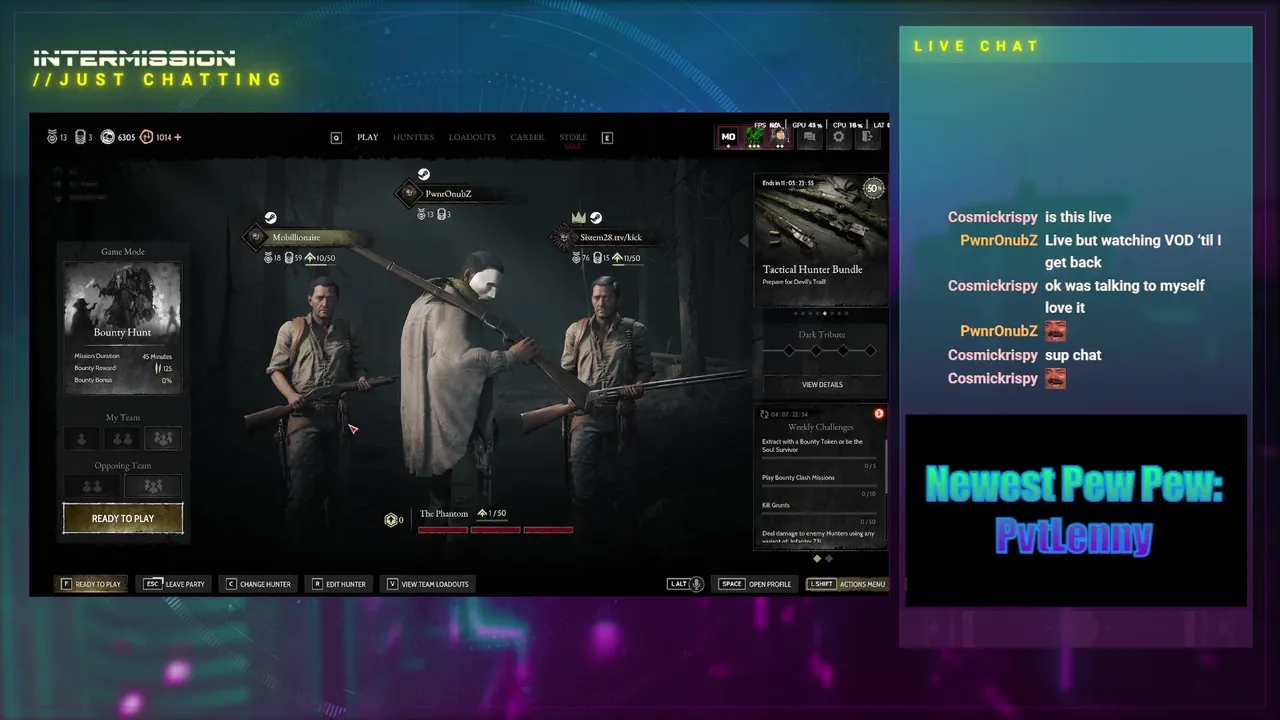
Task: Open settings with the gear icon
Action: point(839,137)
